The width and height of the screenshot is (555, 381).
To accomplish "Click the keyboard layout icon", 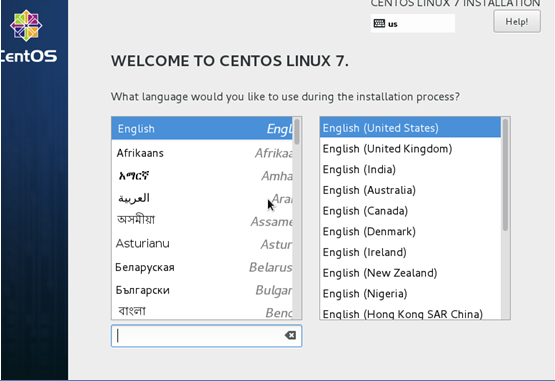I will (x=379, y=23).
